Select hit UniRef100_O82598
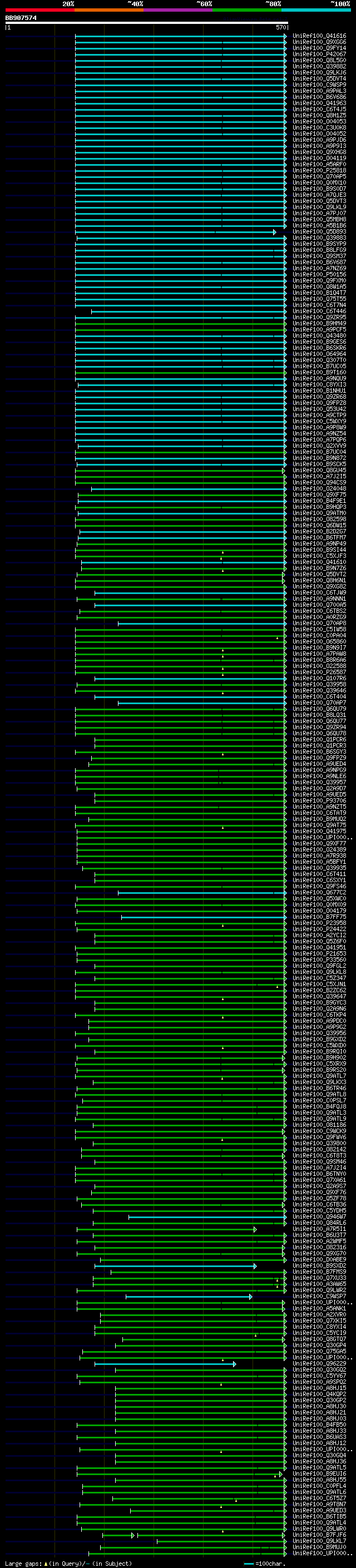Viewport: 356px width, 1568px height. pyautogui.click(x=319, y=520)
